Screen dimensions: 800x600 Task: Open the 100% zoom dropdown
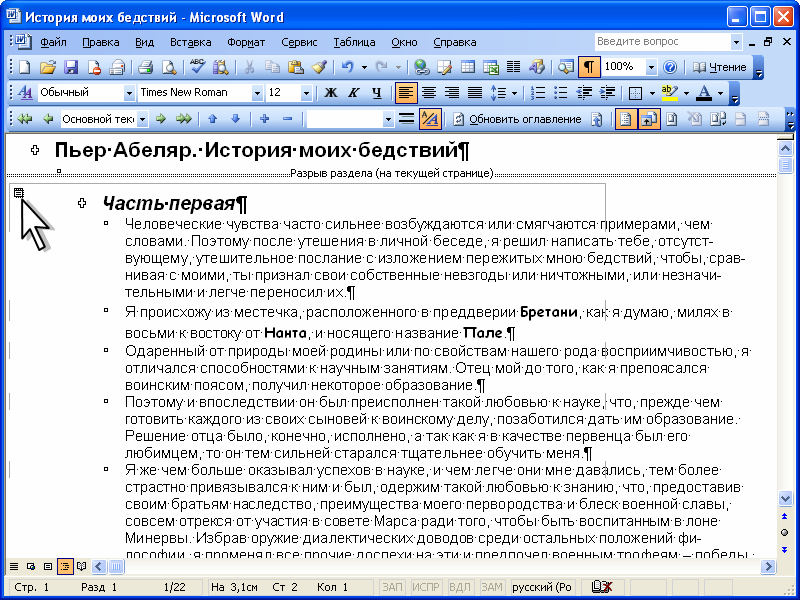(651, 67)
